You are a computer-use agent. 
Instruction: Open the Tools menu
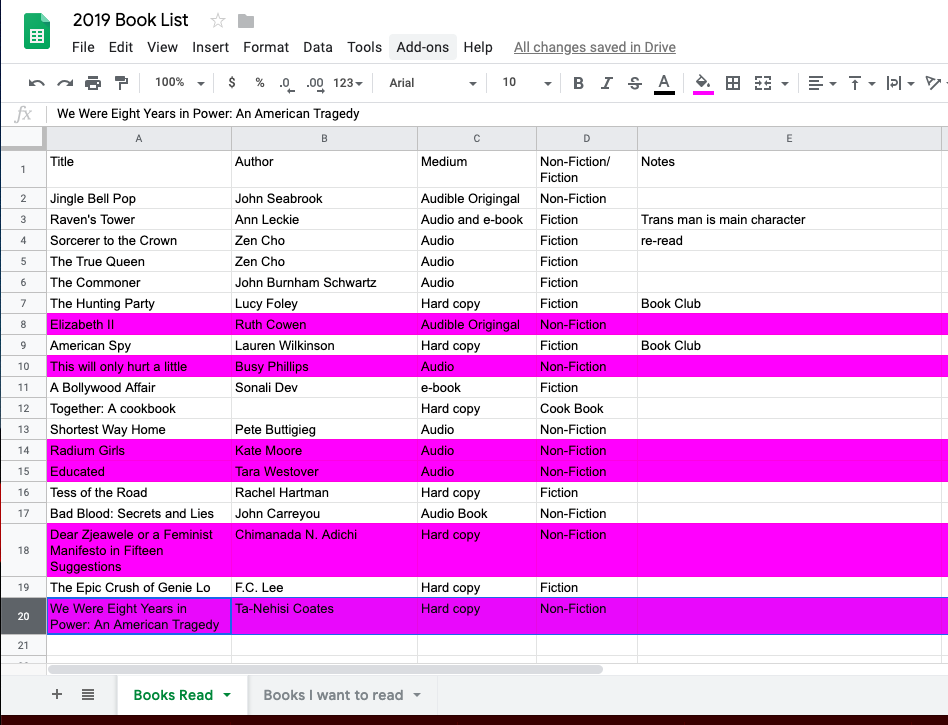coord(364,47)
